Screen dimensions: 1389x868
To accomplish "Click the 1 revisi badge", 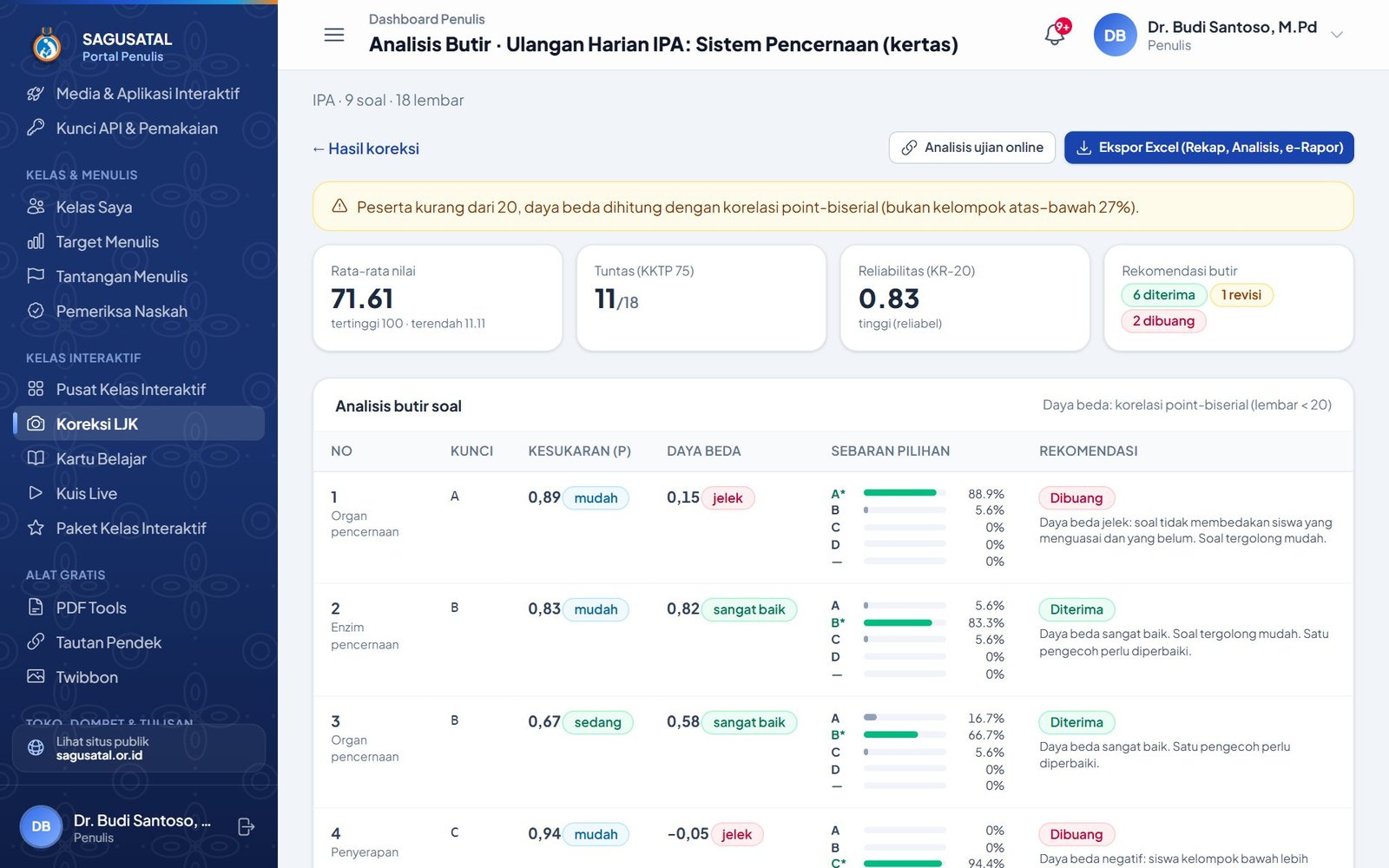I will [x=1241, y=295].
